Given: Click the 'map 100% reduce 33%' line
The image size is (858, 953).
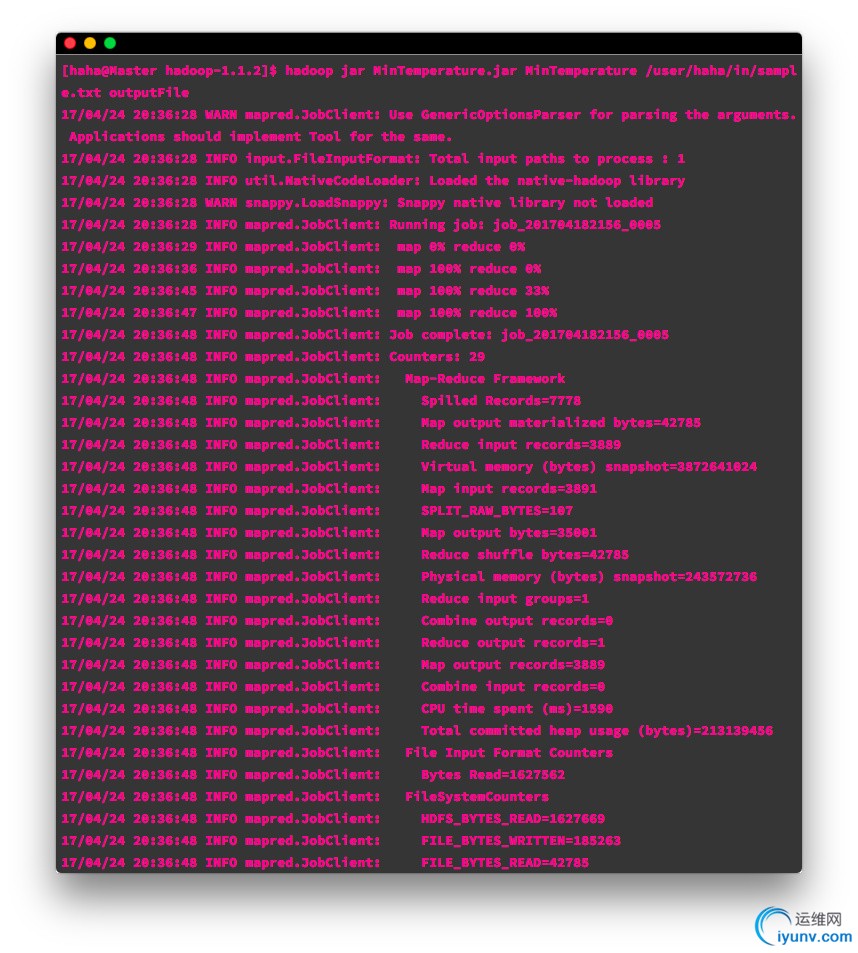Looking at the screenshot, I should [305, 291].
